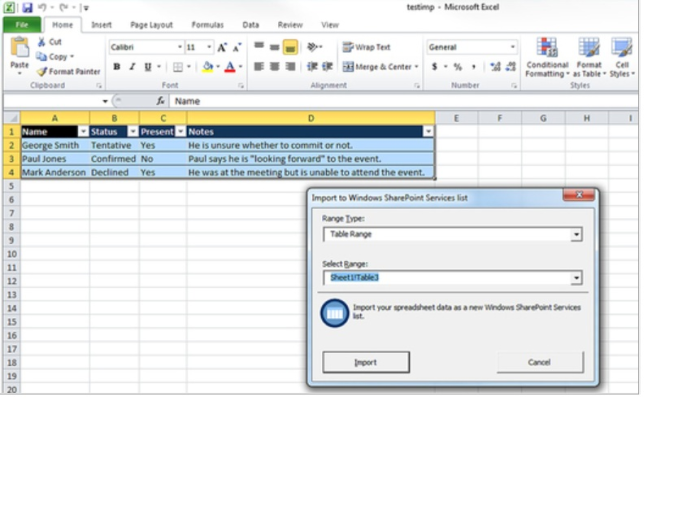Open the Notes column filter dropdown
The height and width of the screenshot is (523, 700).
(x=428, y=132)
